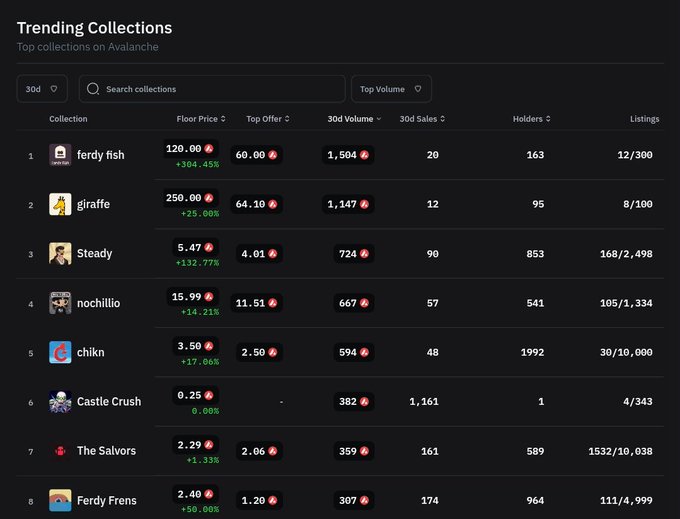Click the 168/2,498 listings value

[626, 254]
